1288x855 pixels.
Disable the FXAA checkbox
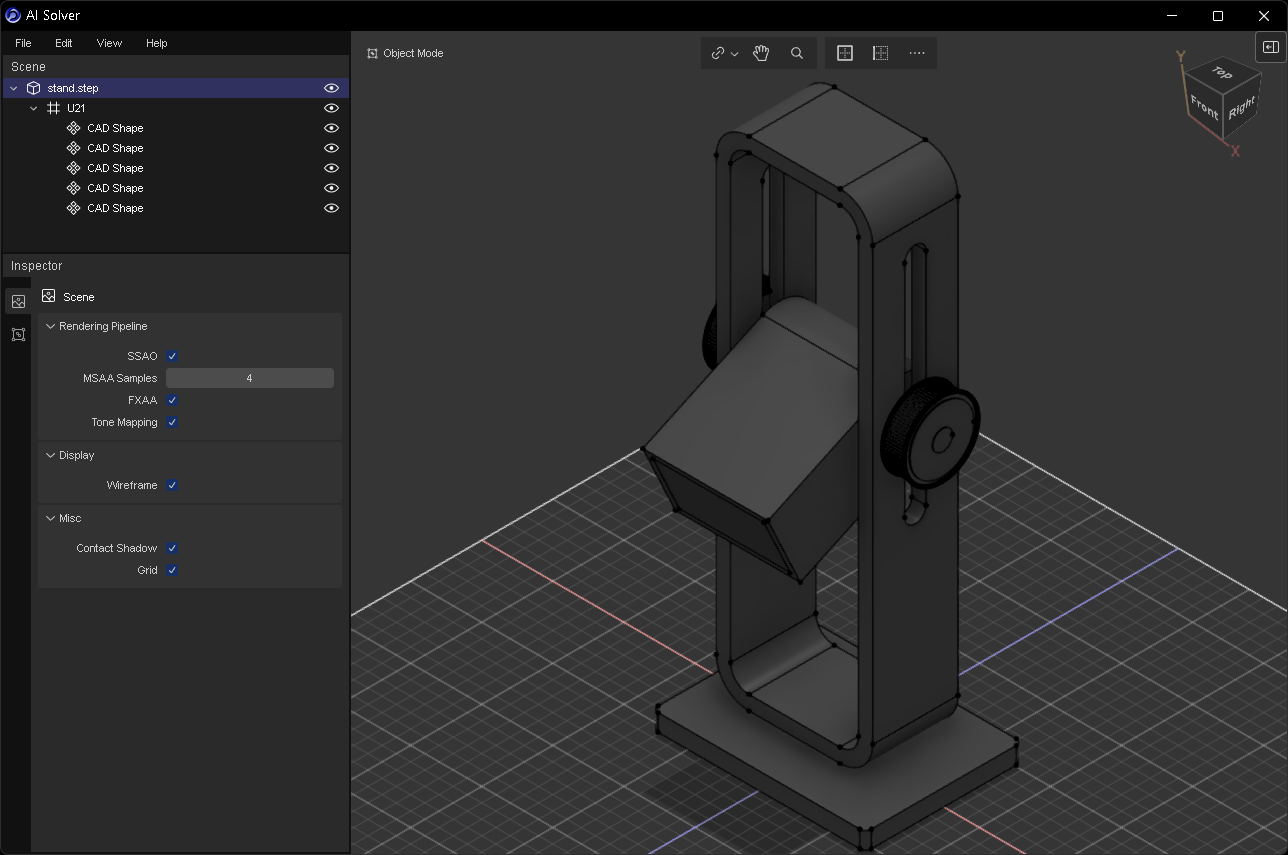(x=172, y=400)
